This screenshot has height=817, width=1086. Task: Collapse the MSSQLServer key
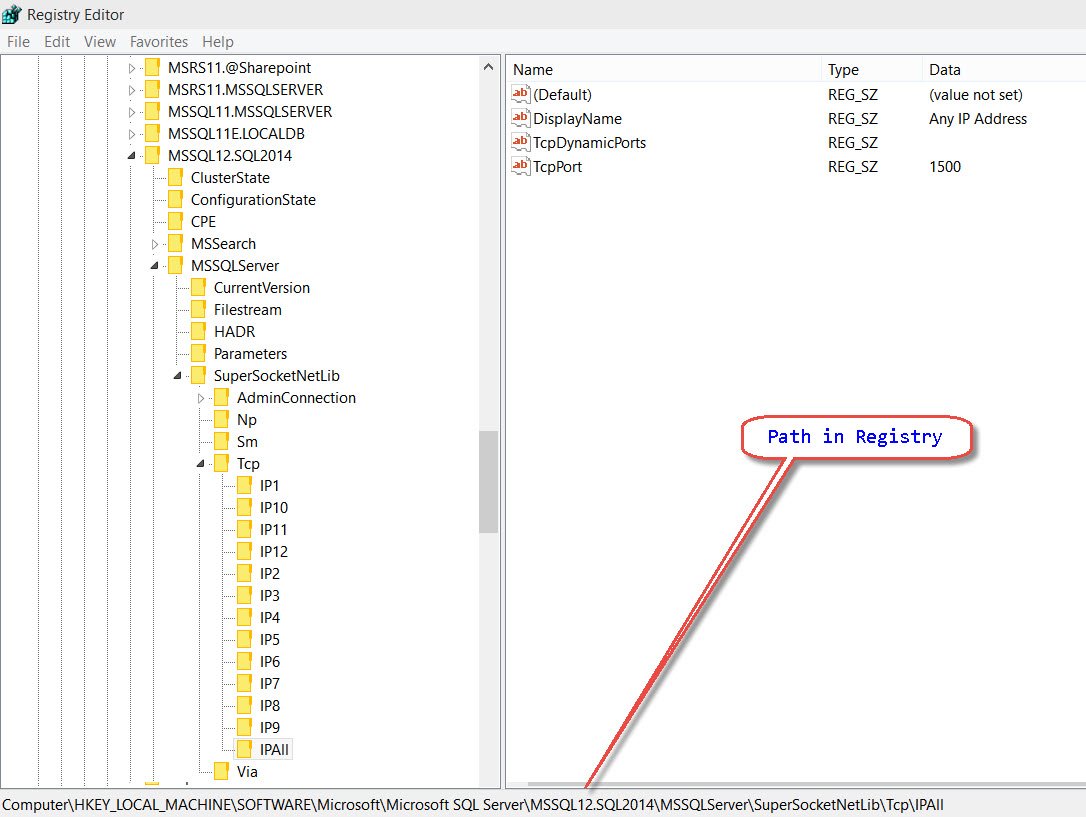pyautogui.click(x=154, y=266)
